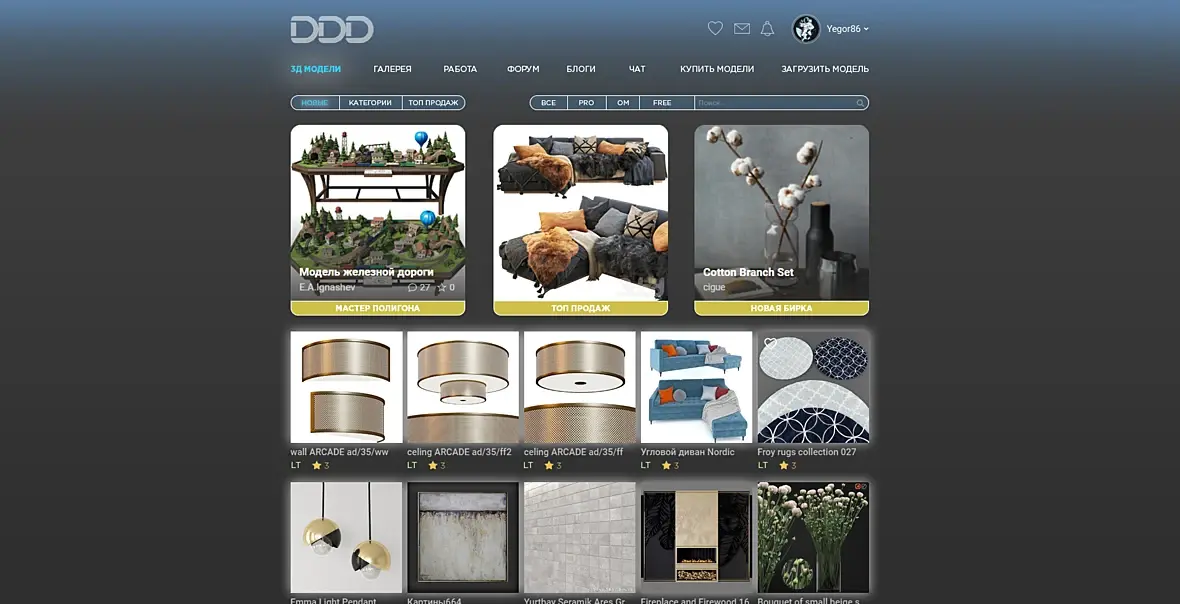Open favorites via the heart icon
This screenshot has height=604, width=1180.
[x=715, y=28]
